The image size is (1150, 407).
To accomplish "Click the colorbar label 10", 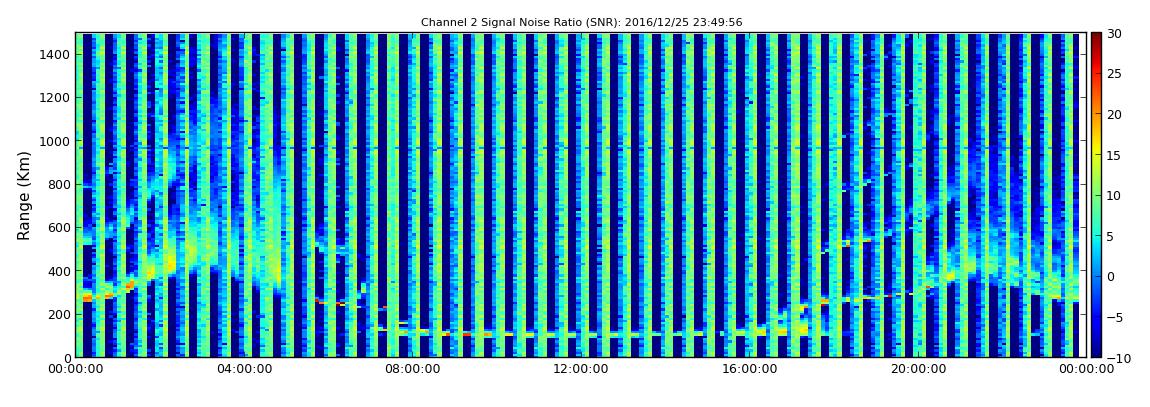I will 1114,195.
